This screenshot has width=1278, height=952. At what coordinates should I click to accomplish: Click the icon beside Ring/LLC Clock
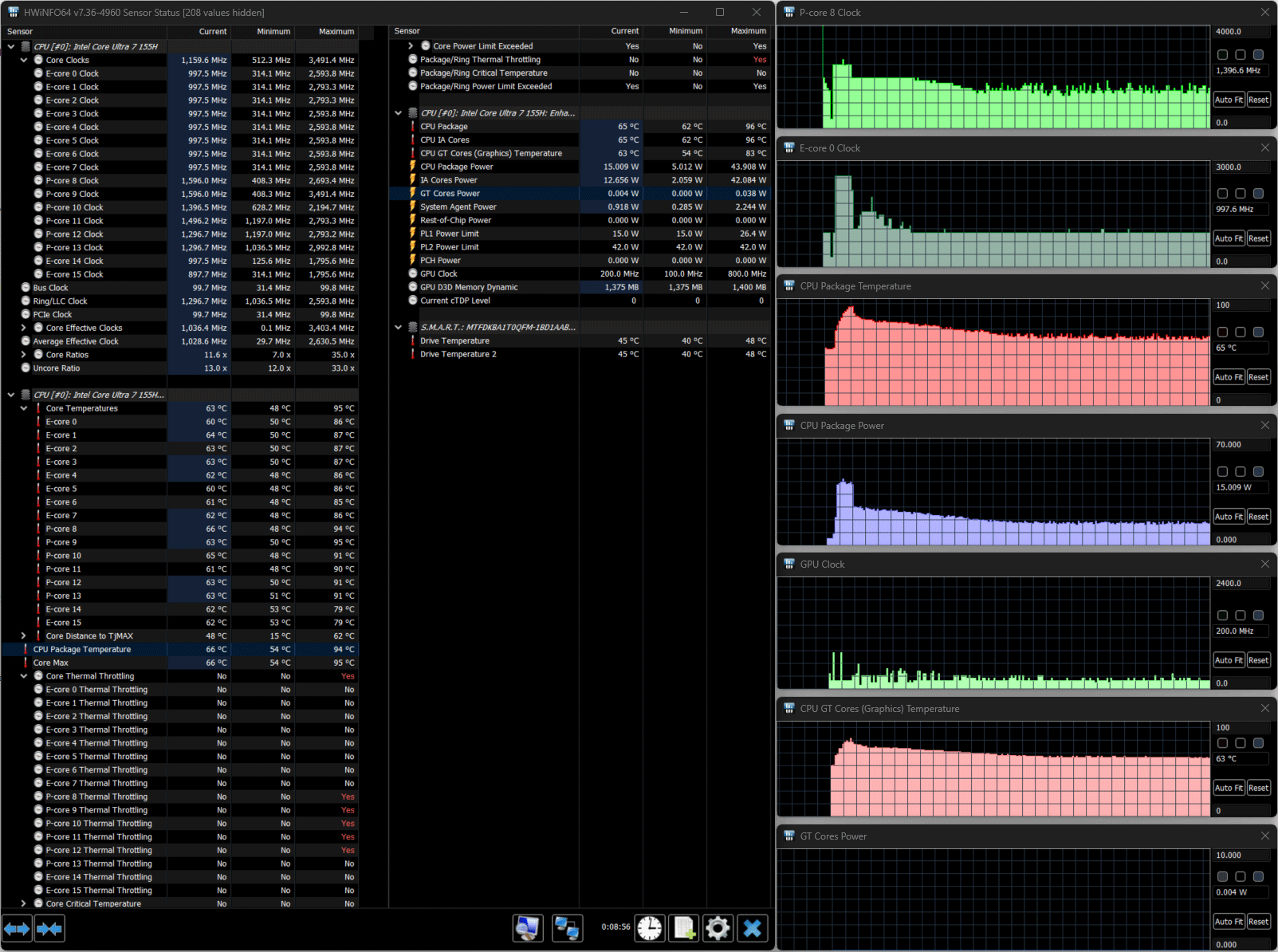pos(26,301)
